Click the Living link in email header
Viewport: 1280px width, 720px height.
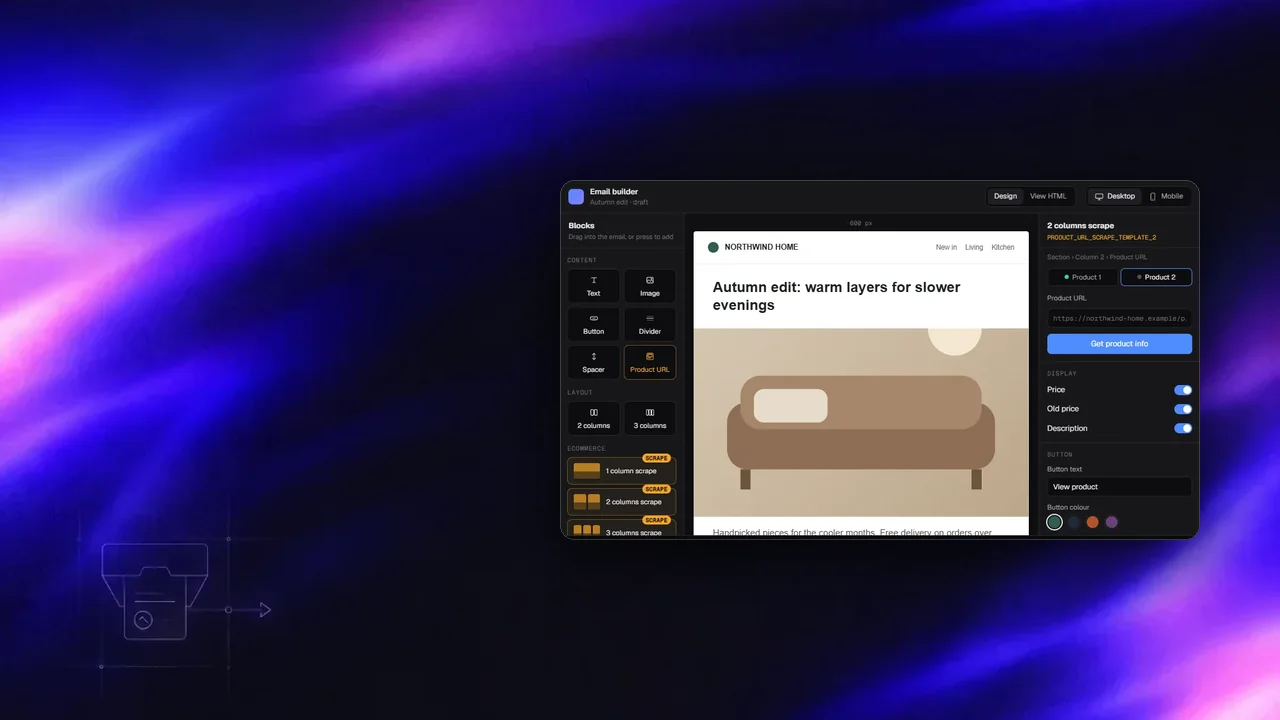pos(974,247)
